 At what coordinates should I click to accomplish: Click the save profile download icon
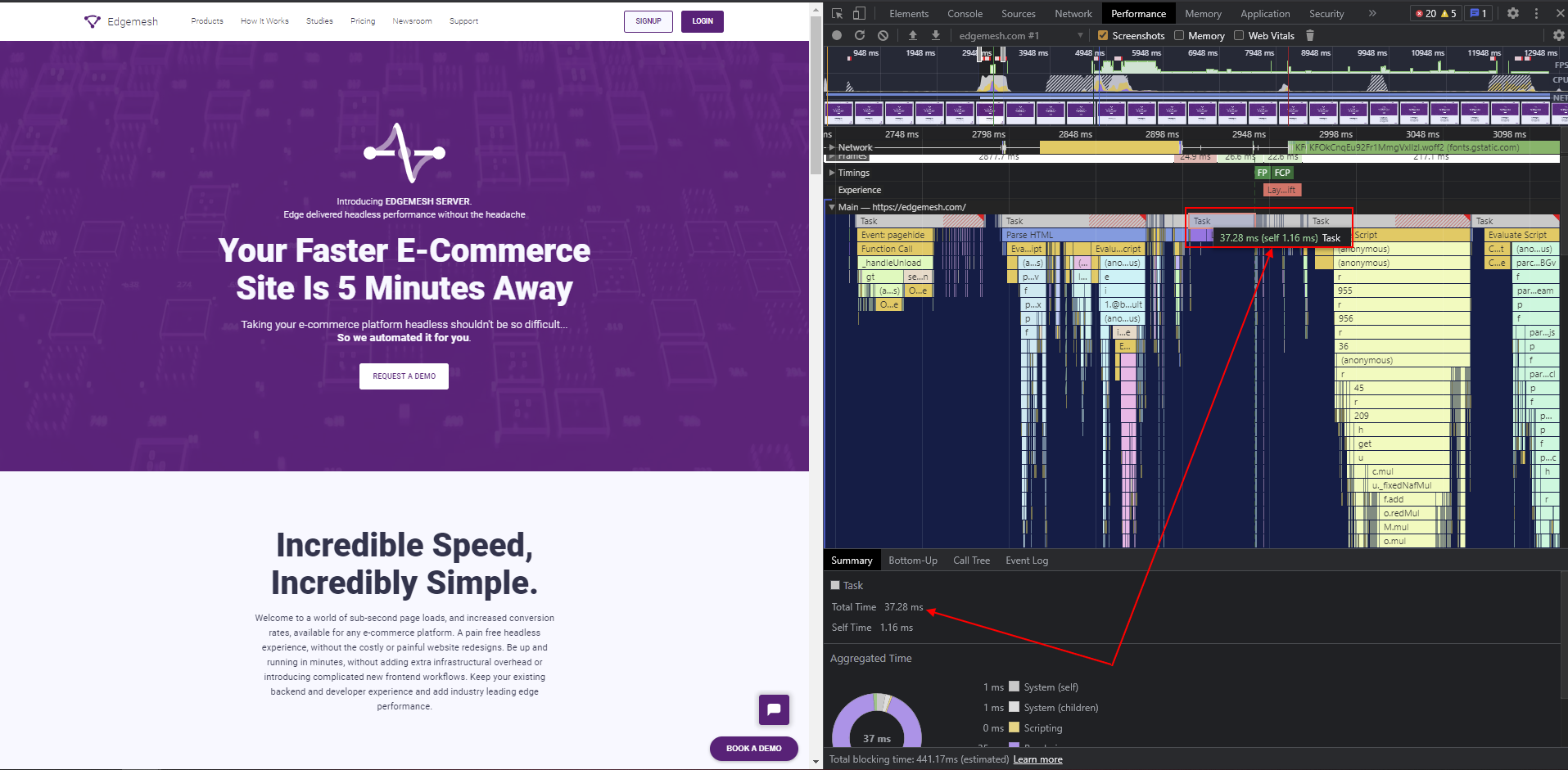936,35
